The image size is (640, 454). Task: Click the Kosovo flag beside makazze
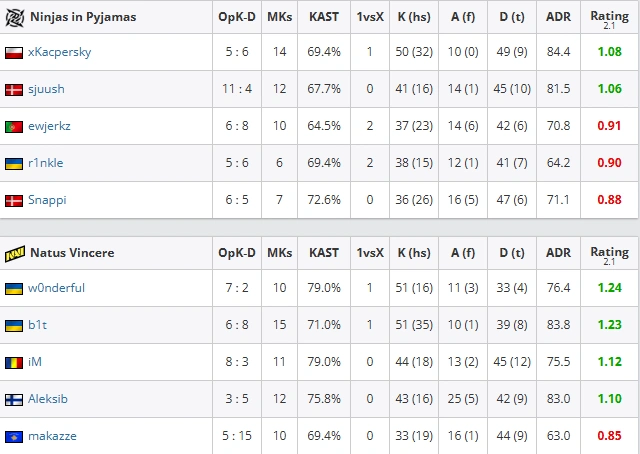tap(14, 437)
